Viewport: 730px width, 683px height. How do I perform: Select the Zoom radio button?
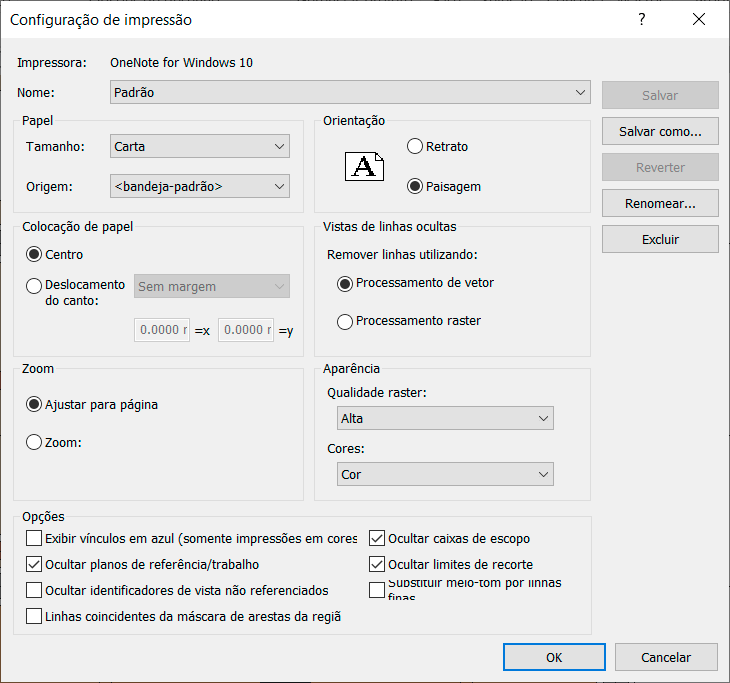click(34, 442)
